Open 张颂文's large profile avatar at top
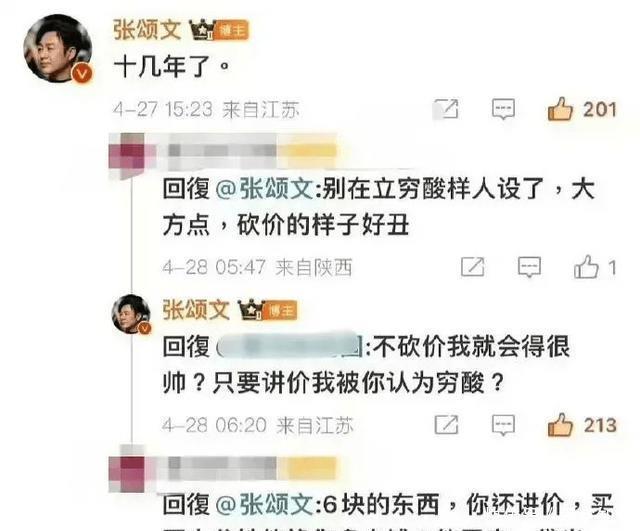 point(58,49)
